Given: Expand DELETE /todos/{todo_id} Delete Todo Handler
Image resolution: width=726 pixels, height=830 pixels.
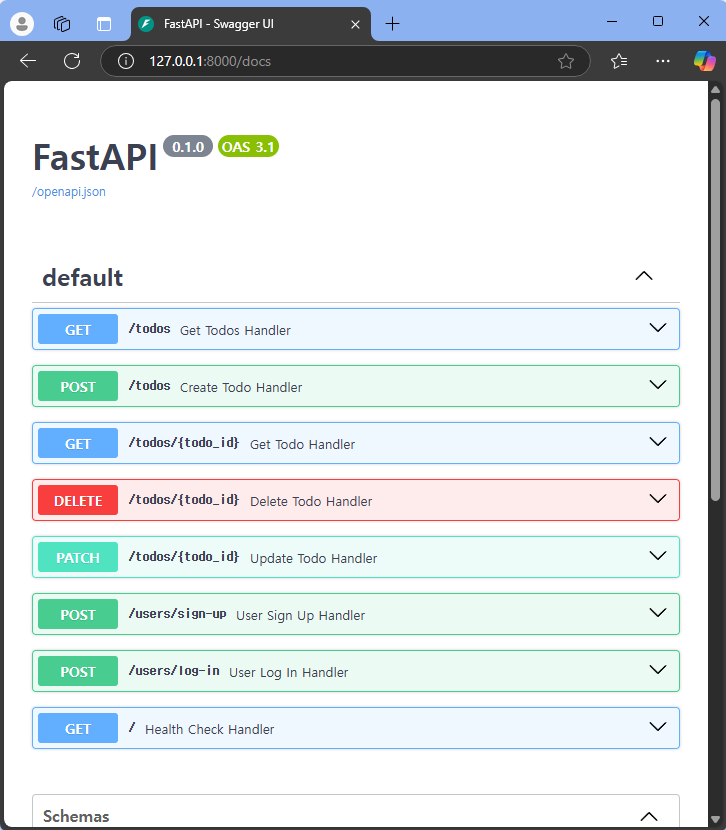Looking at the screenshot, I should click(x=356, y=500).
